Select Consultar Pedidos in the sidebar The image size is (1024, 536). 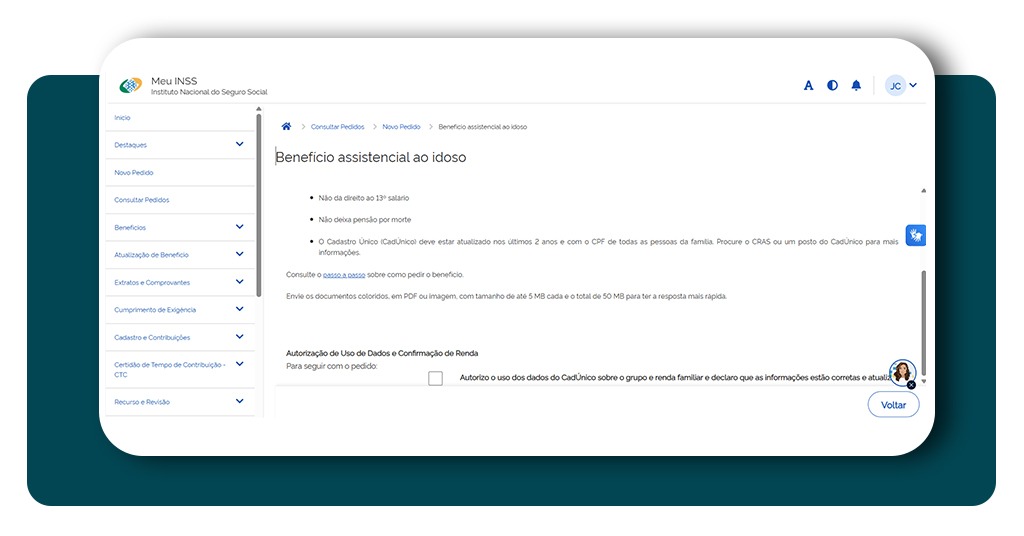pos(180,200)
